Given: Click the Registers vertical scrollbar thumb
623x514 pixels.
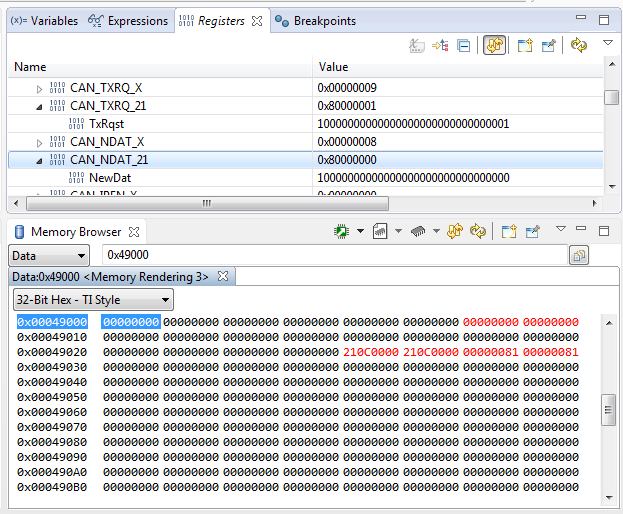Looking at the screenshot, I should (611, 97).
